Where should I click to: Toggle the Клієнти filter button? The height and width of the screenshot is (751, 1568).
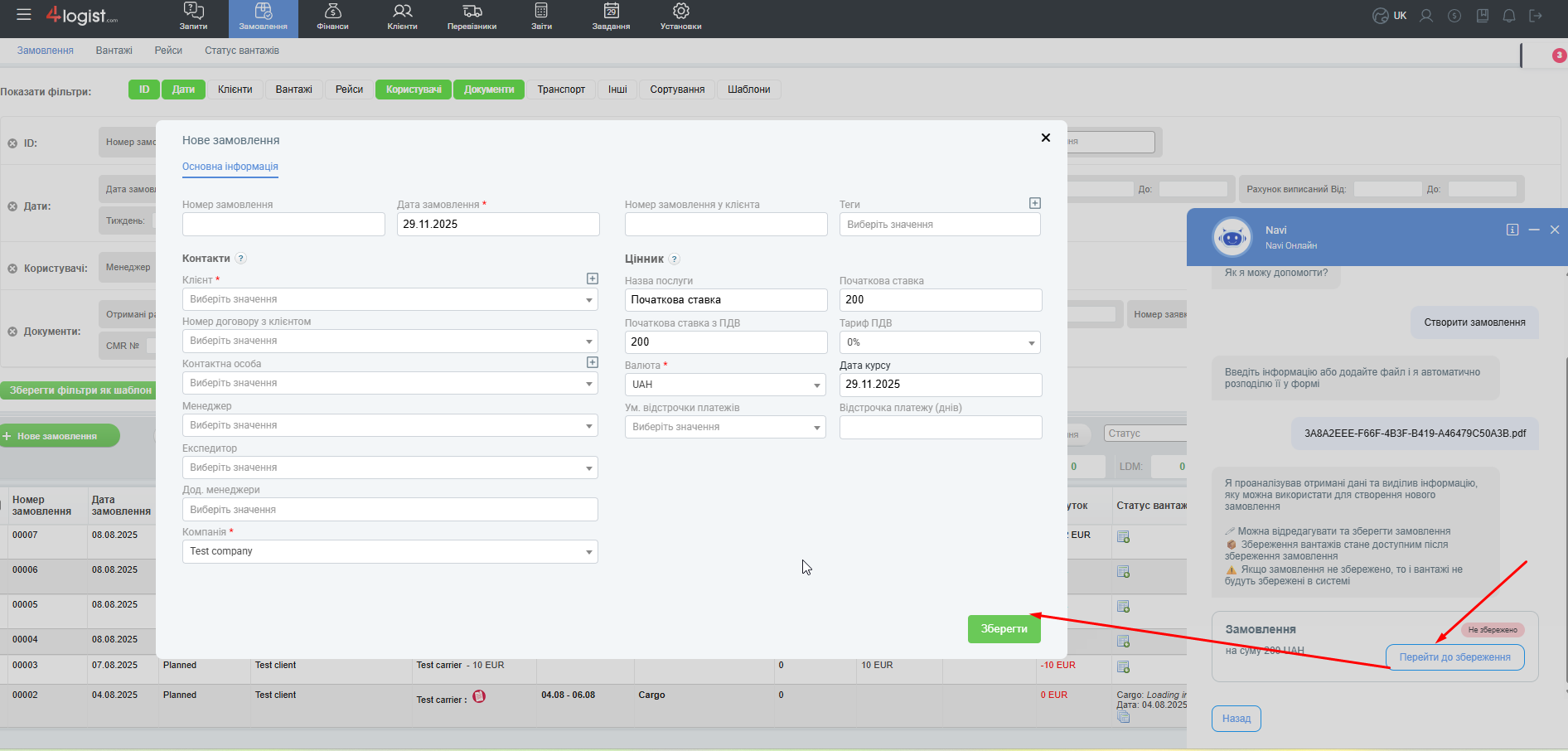pos(235,90)
